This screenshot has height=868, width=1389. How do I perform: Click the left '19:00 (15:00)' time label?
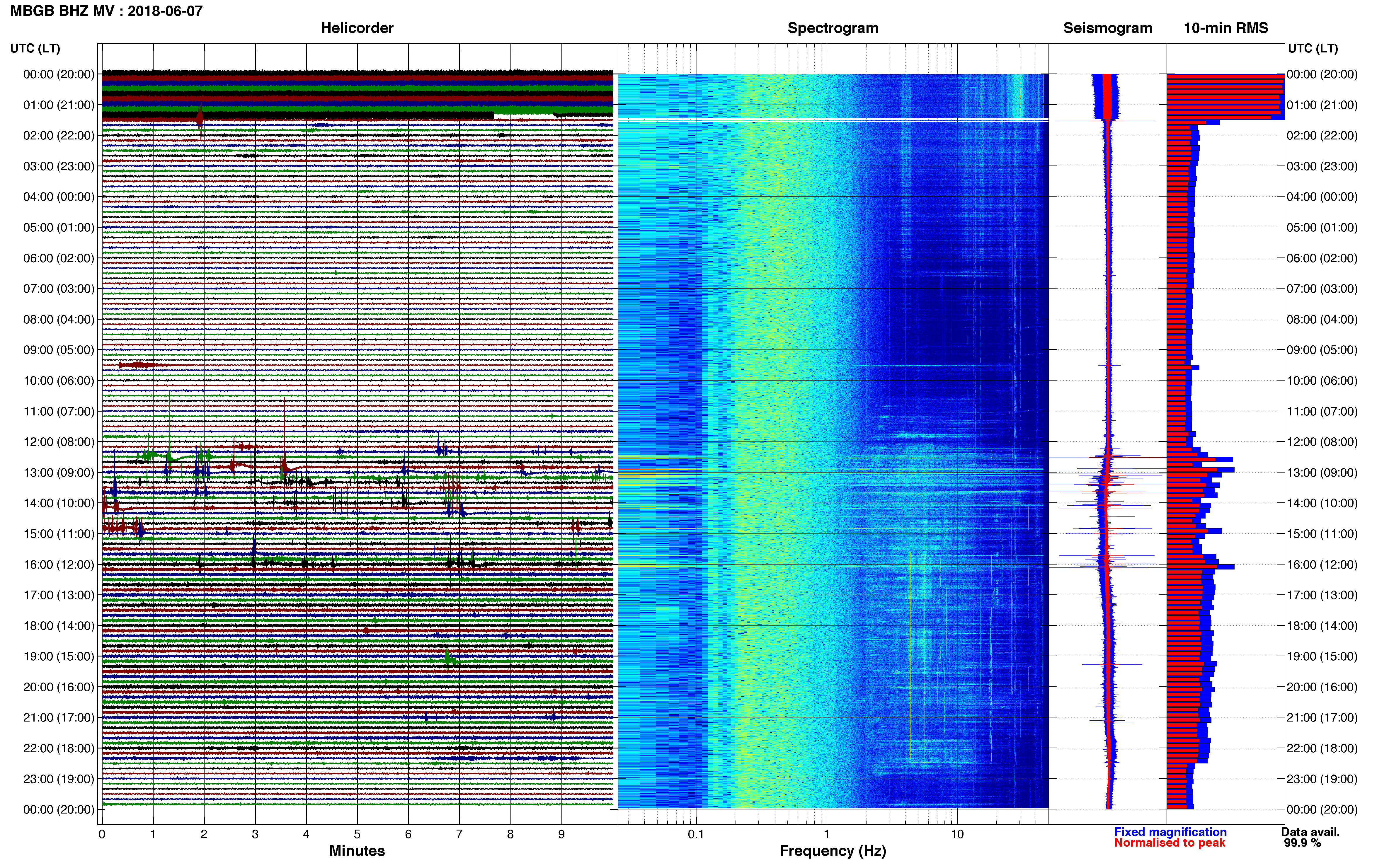pyautogui.click(x=59, y=656)
